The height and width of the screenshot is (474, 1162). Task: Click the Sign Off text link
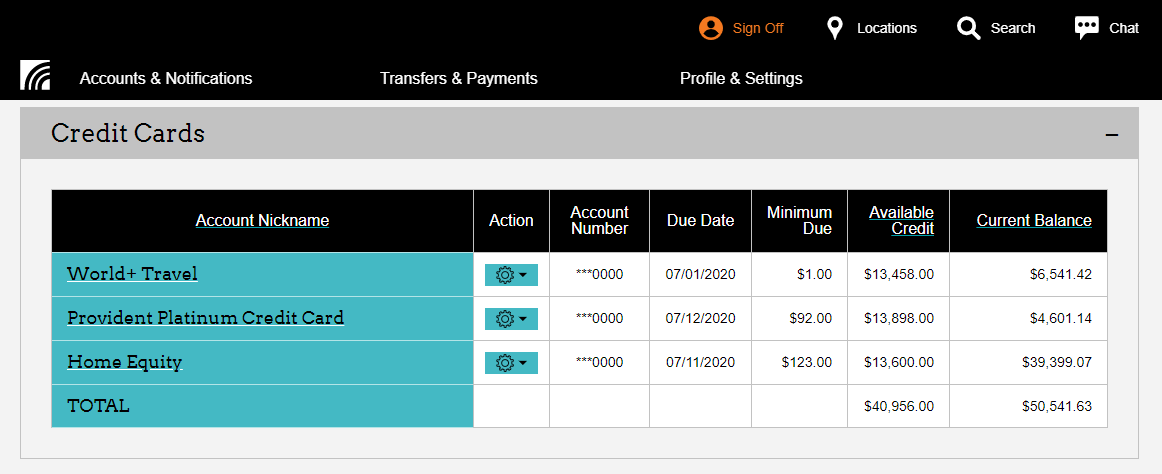point(758,28)
